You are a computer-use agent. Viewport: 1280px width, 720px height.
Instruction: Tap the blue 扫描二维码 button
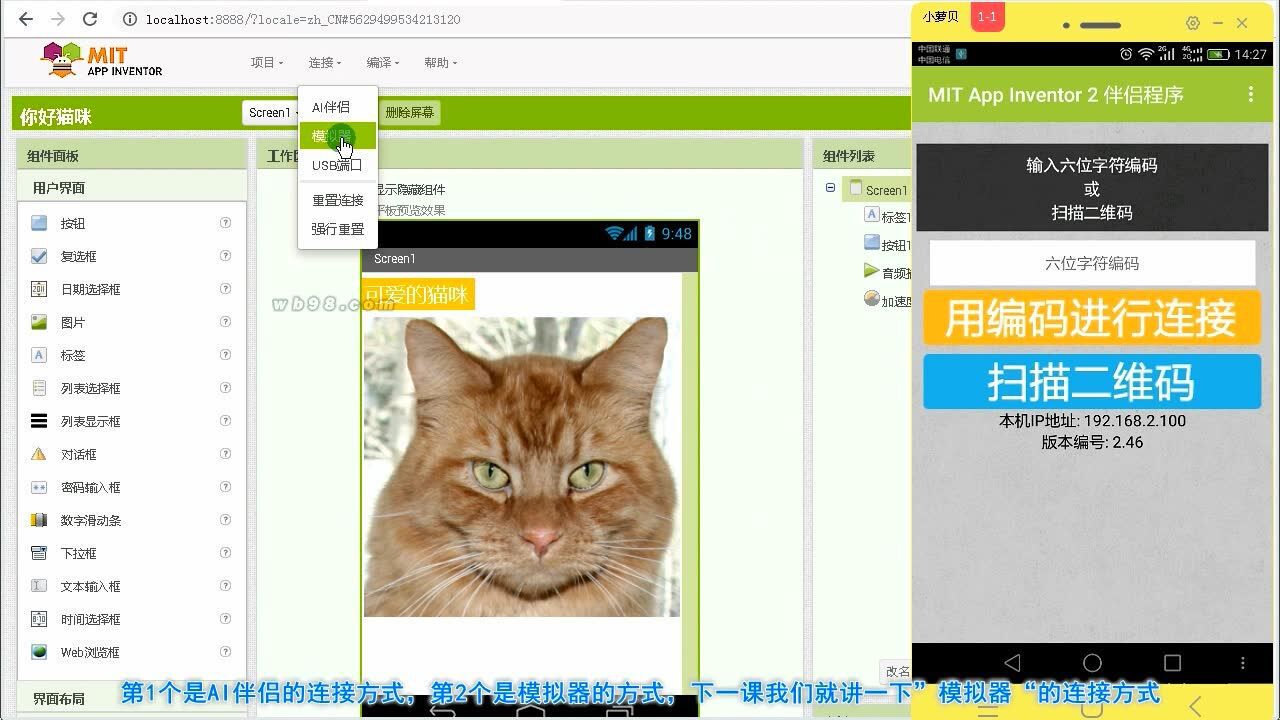1091,382
